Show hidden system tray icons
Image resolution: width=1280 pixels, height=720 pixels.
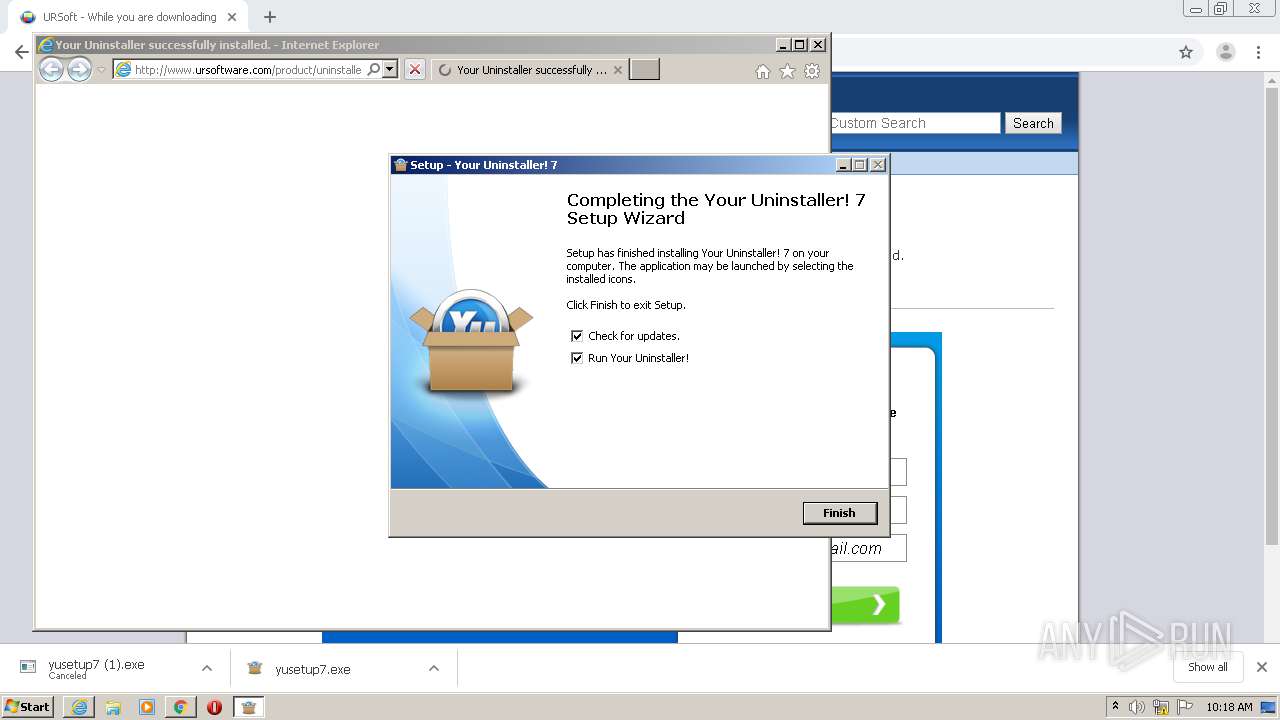(1115, 707)
